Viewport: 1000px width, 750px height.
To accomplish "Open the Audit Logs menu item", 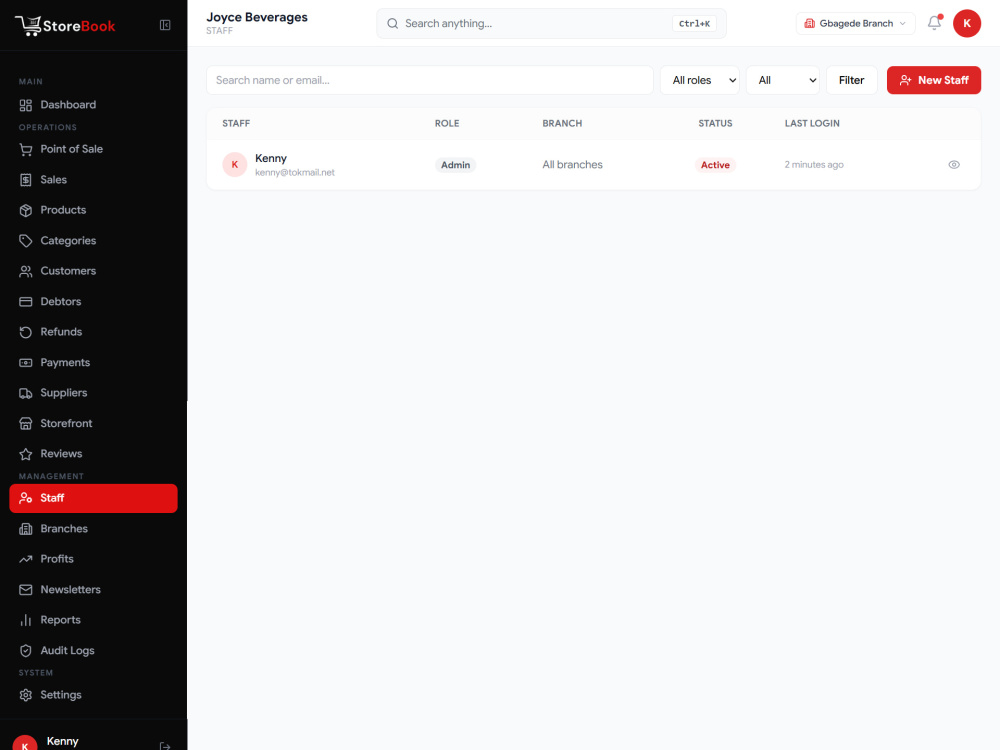I will coord(93,651).
